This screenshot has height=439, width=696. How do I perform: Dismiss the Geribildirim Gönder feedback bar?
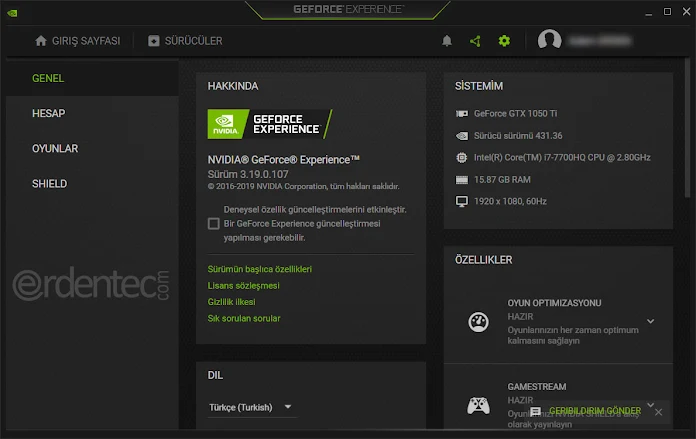(658, 412)
